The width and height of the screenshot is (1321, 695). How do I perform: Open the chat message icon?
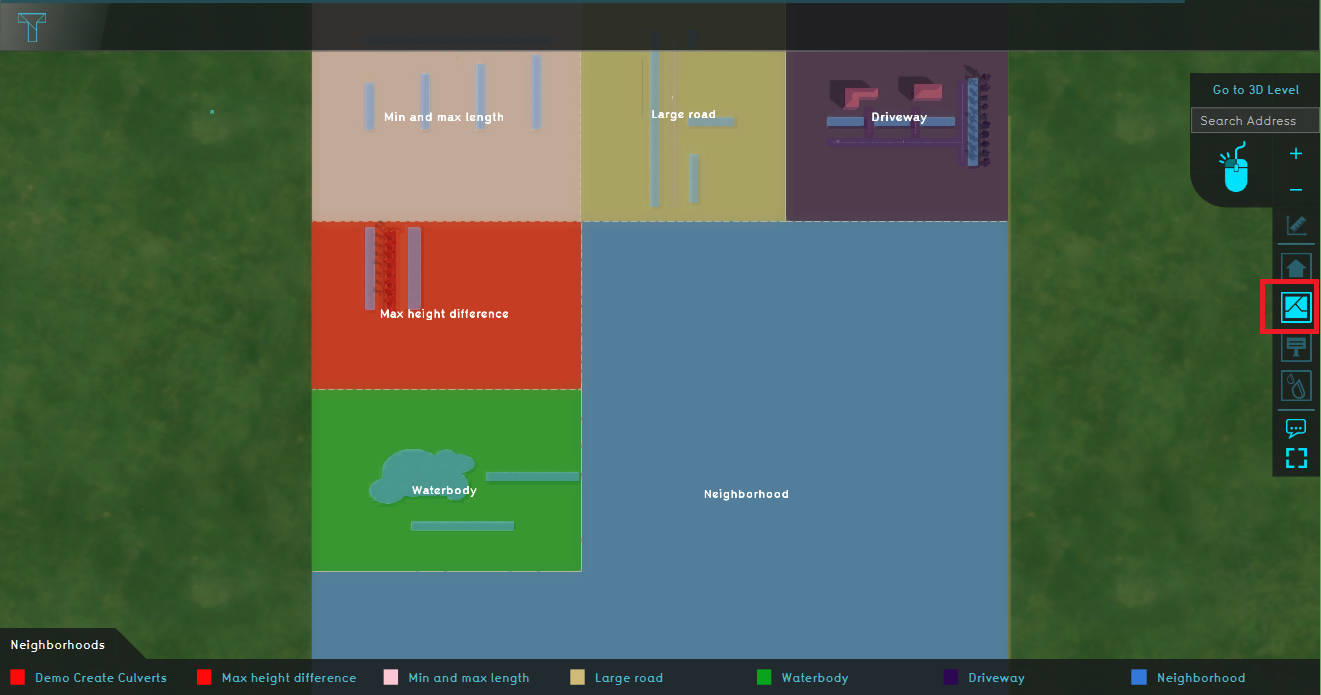(1295, 428)
